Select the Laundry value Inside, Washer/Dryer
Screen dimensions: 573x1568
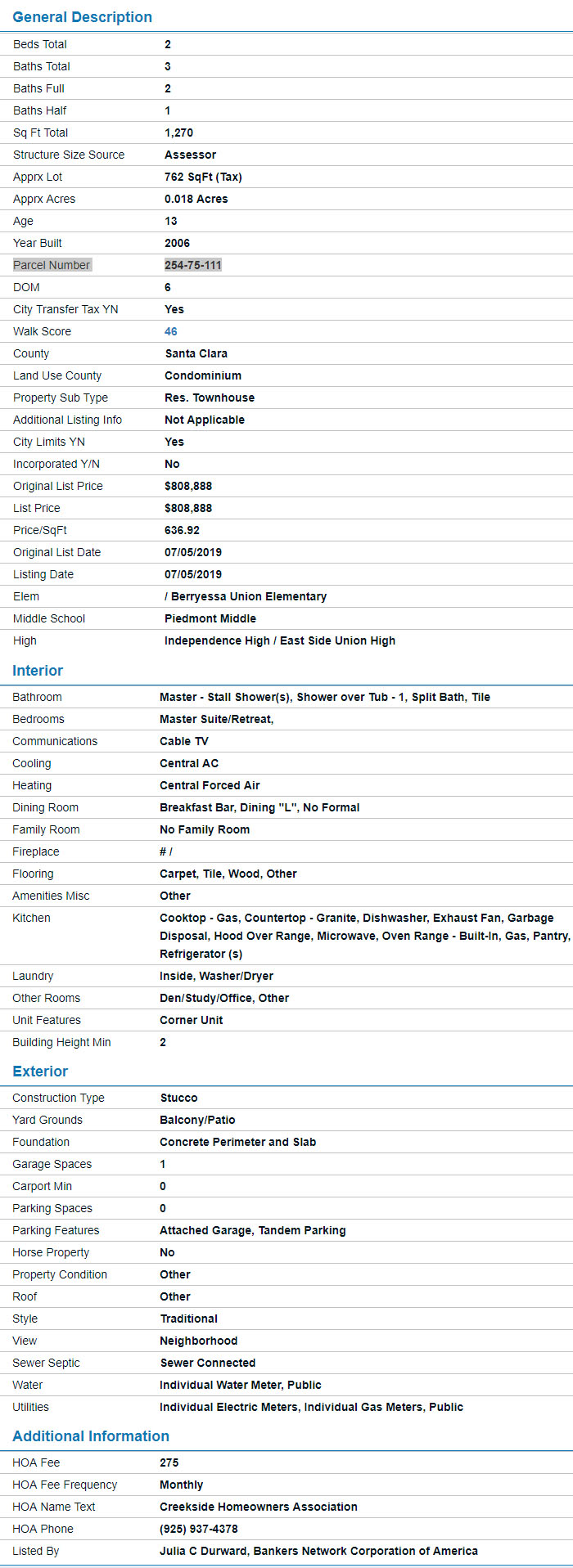[217, 976]
